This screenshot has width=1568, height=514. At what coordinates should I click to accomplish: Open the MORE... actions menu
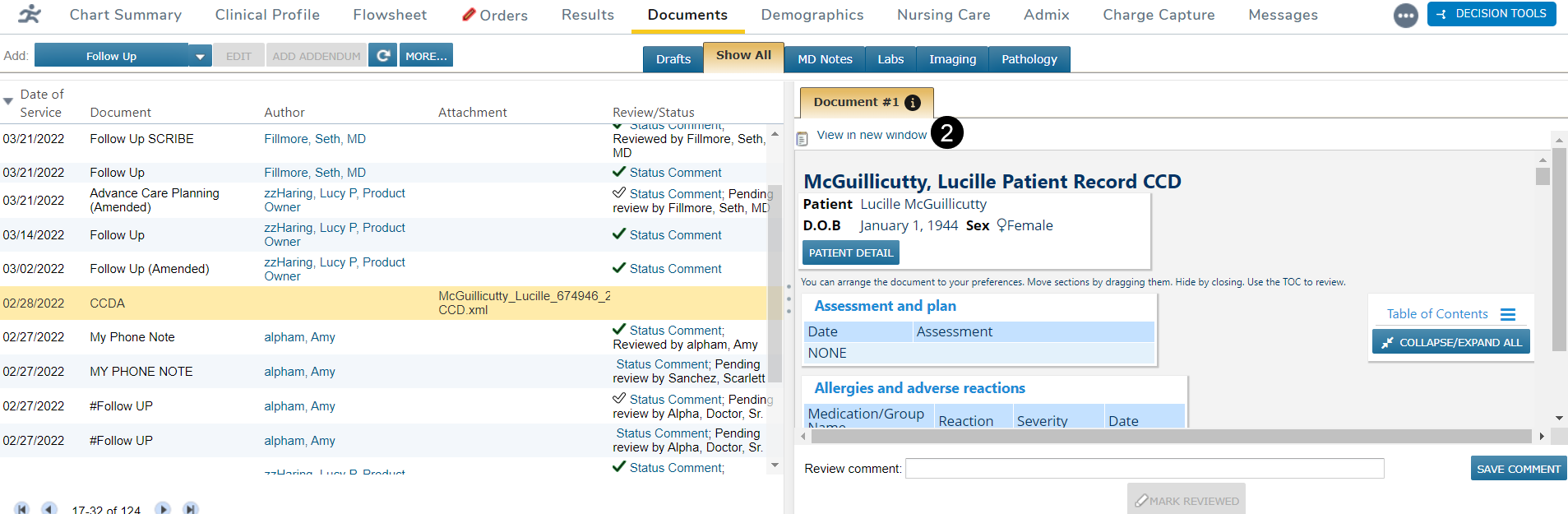(x=426, y=56)
